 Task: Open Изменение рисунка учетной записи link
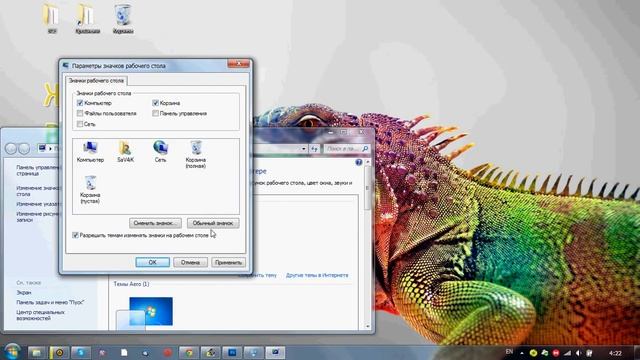point(38,216)
